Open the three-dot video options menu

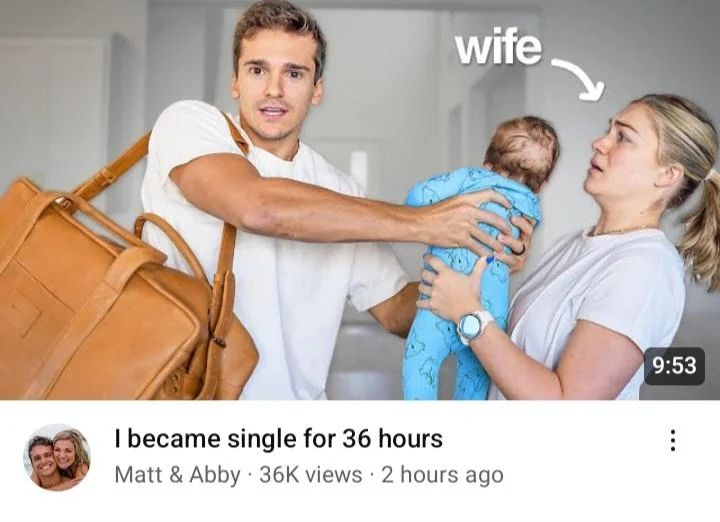672,440
